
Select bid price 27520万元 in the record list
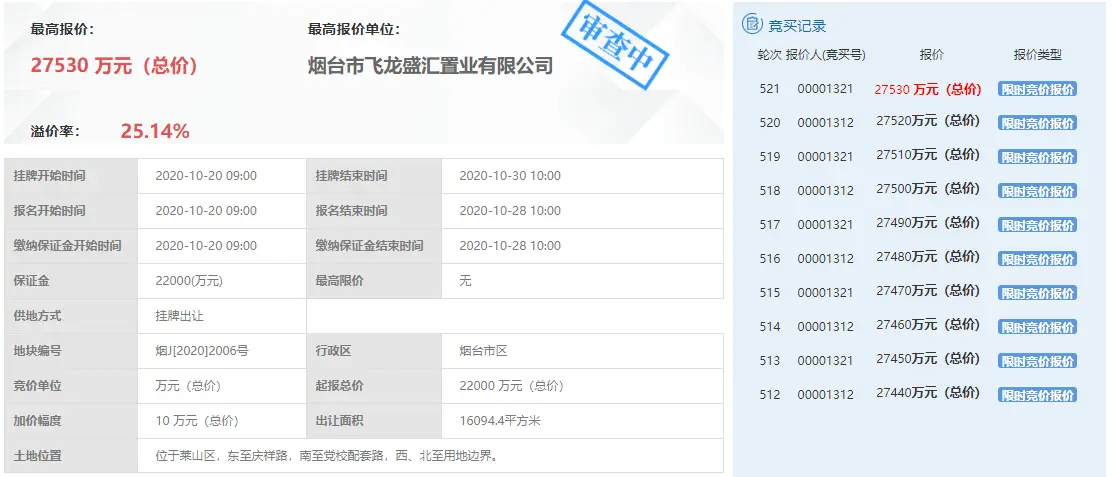[x=928, y=122]
